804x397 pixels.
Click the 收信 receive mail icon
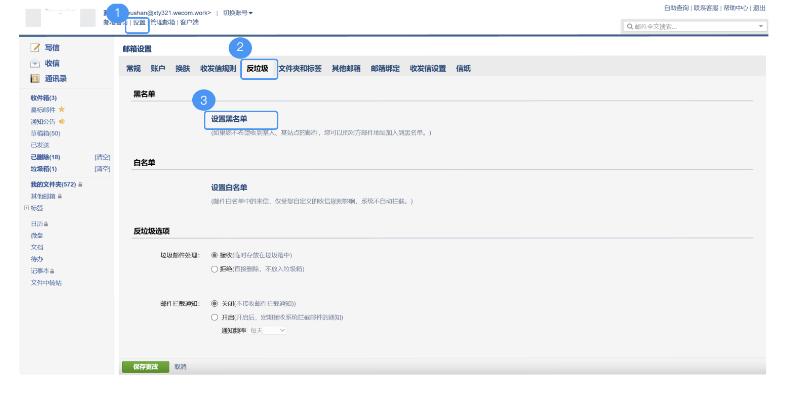point(35,64)
